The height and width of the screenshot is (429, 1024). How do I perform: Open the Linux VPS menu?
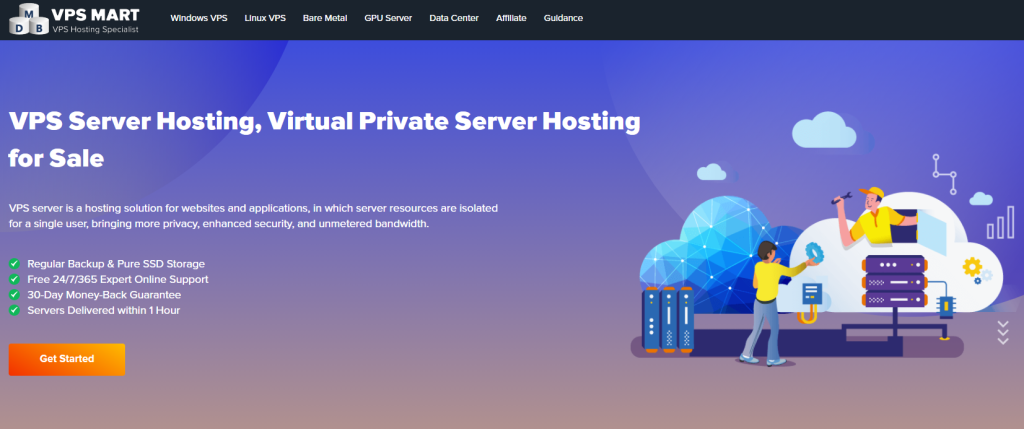point(265,18)
